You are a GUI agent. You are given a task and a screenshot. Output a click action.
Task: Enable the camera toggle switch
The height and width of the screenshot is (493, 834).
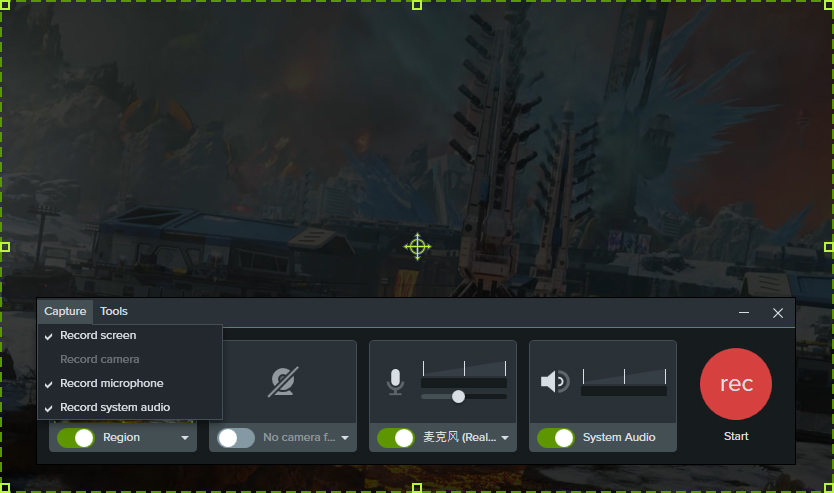point(236,437)
